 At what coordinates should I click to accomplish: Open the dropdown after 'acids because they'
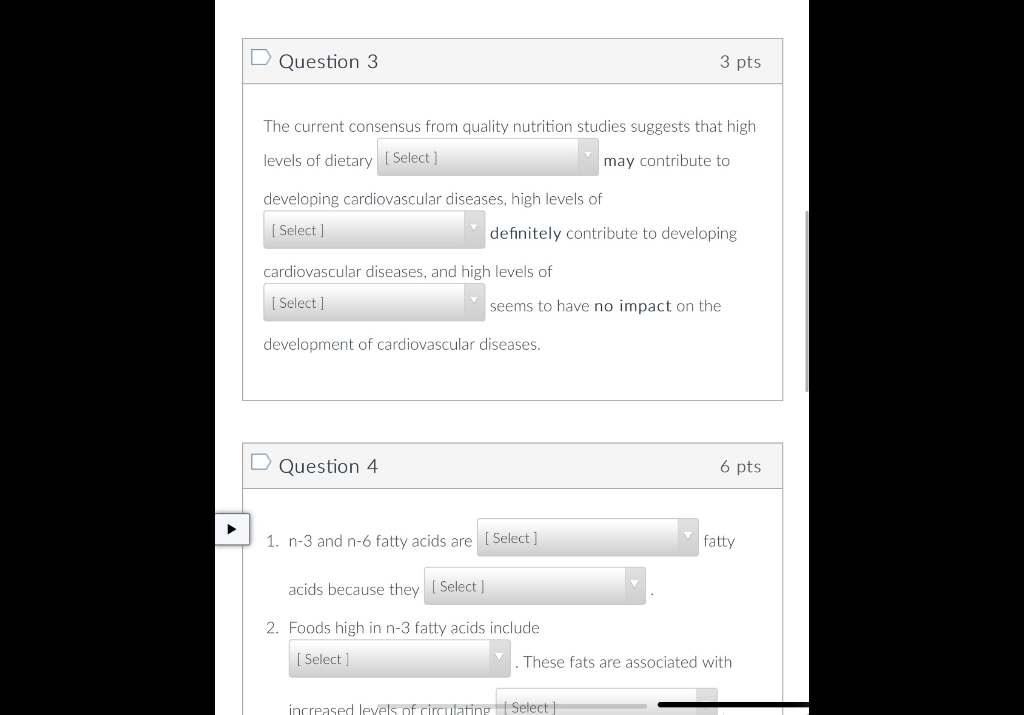(535, 586)
